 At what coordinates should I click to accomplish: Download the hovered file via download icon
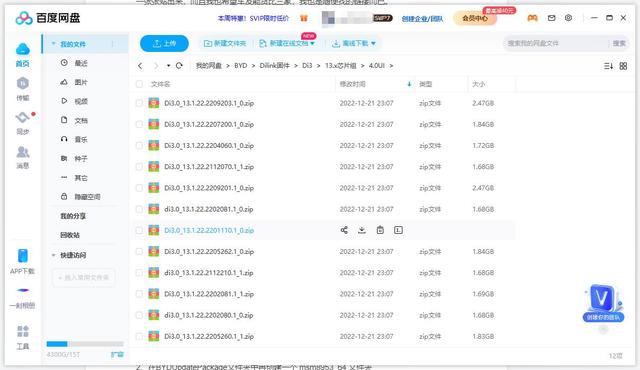[362, 230]
